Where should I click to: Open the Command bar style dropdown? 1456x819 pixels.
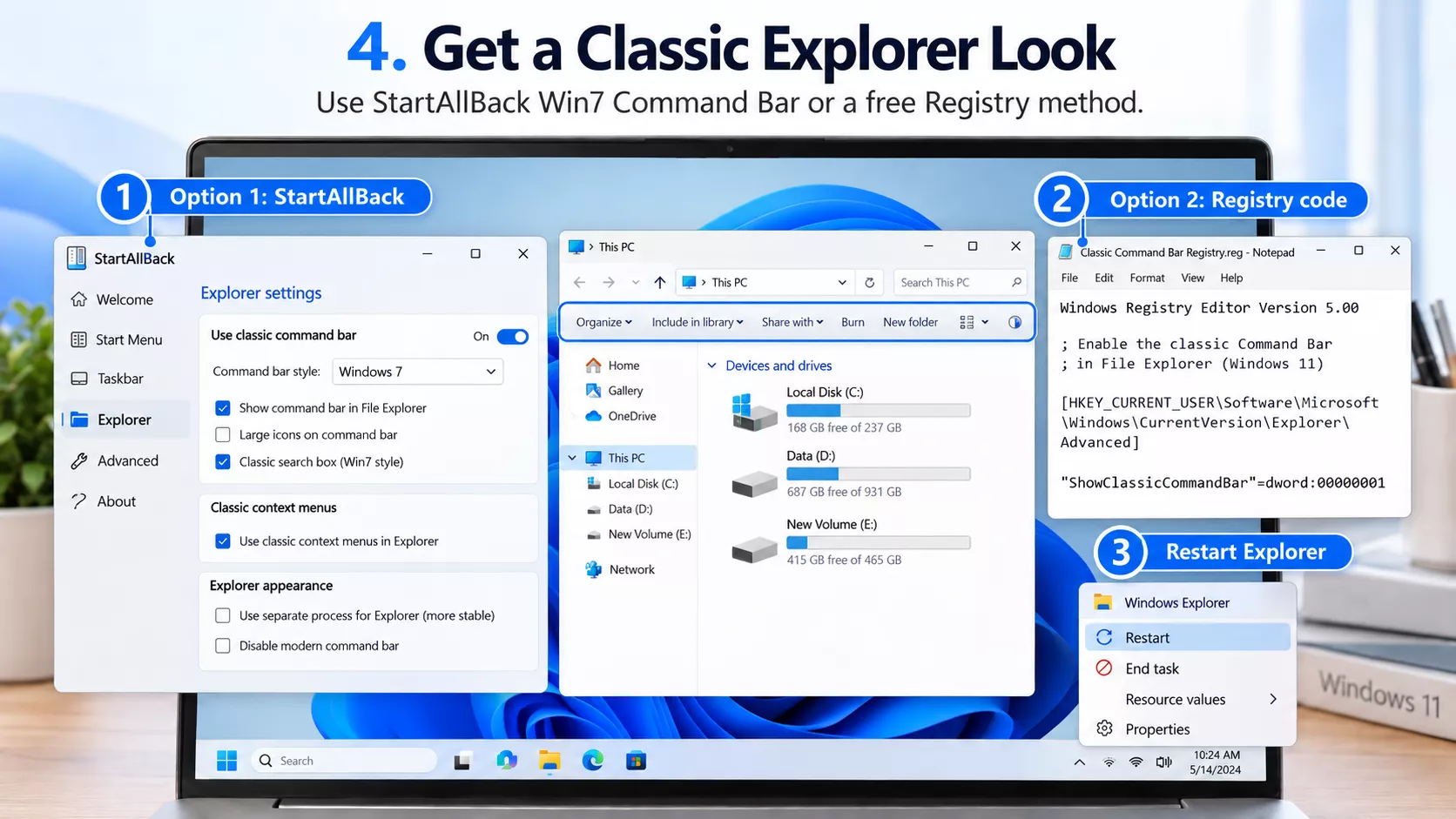tap(418, 372)
